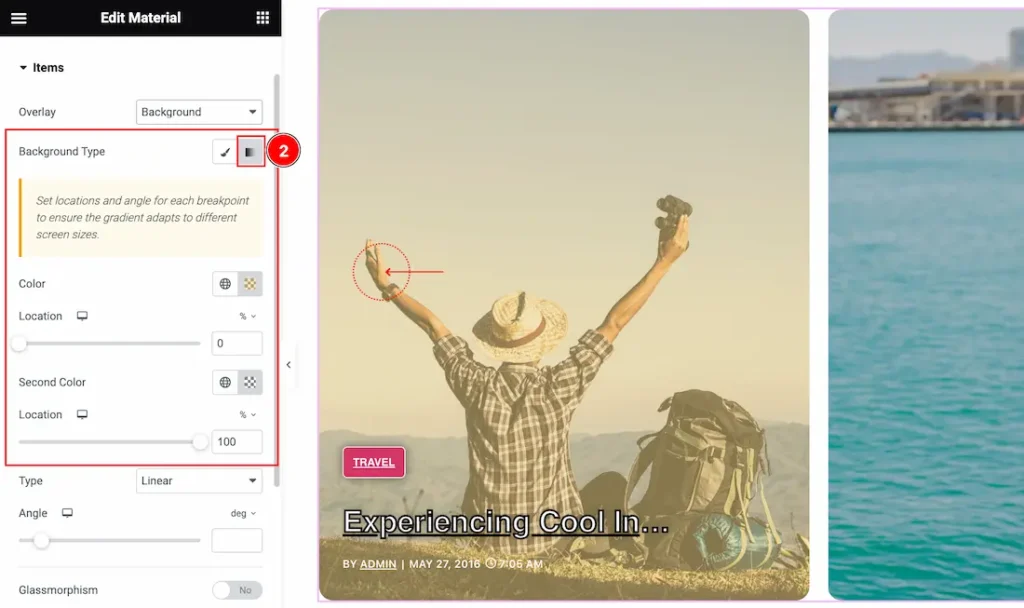
Task: Click the TRAVEL category badge
Action: (x=374, y=462)
